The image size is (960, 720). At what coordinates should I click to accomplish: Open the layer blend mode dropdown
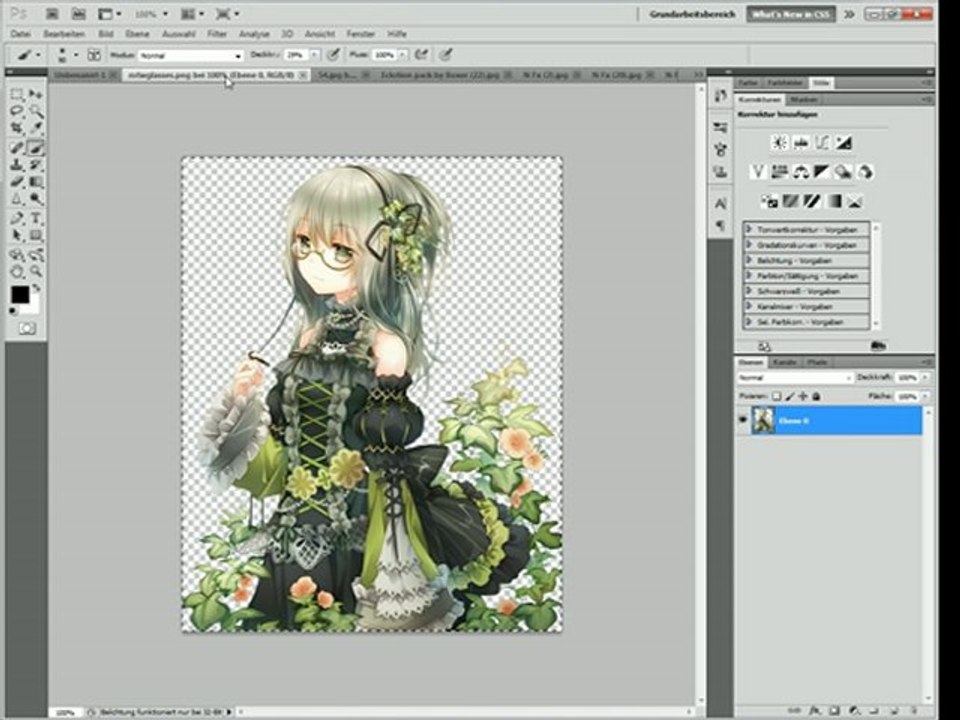click(795, 378)
